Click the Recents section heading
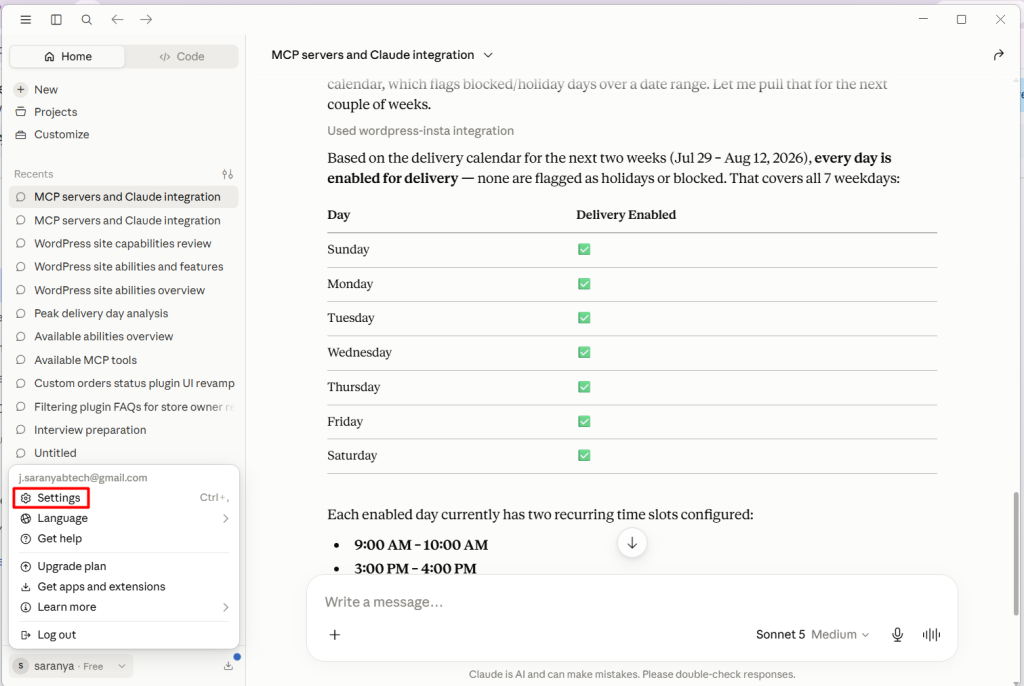Screen dimensions: 1024x686 click(33, 174)
